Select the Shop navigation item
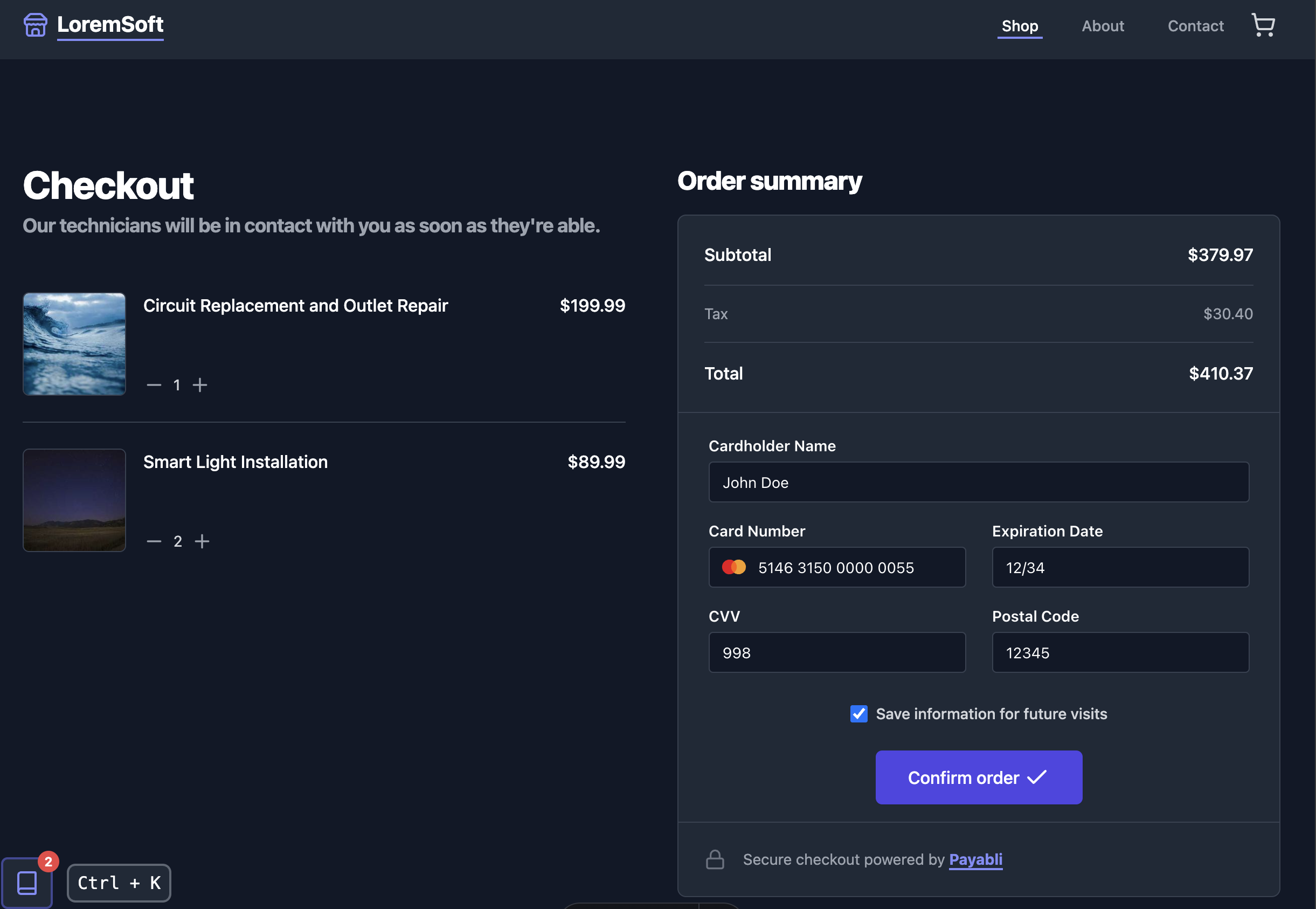This screenshot has height=909, width=1316. tap(1020, 26)
